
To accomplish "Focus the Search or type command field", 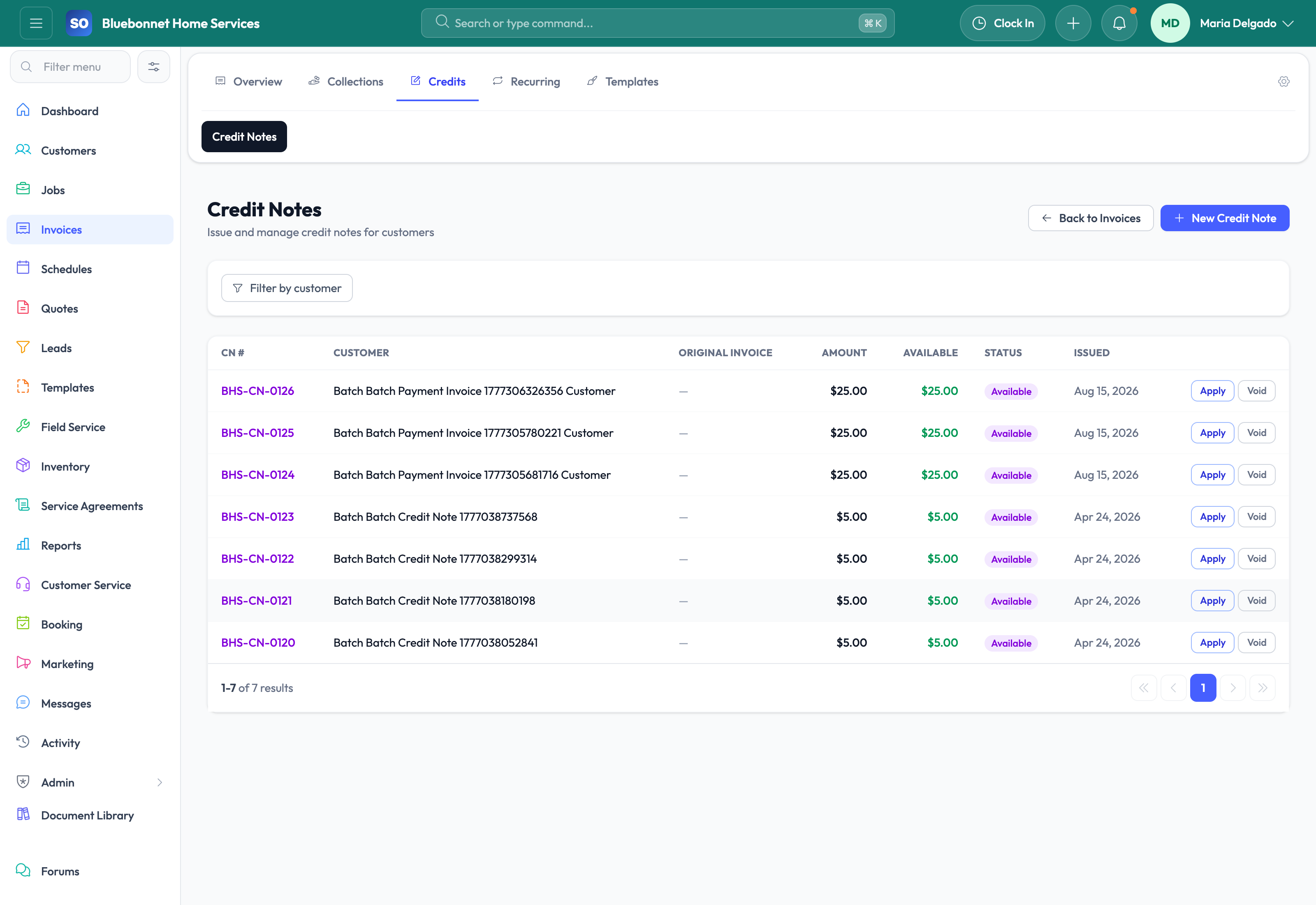I will pos(658,23).
